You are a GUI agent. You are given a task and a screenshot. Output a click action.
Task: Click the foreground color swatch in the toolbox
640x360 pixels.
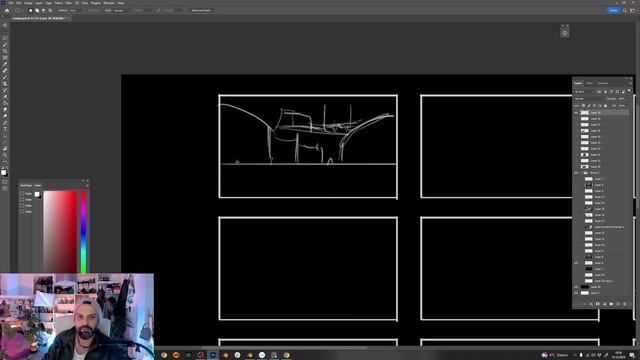tap(4, 172)
